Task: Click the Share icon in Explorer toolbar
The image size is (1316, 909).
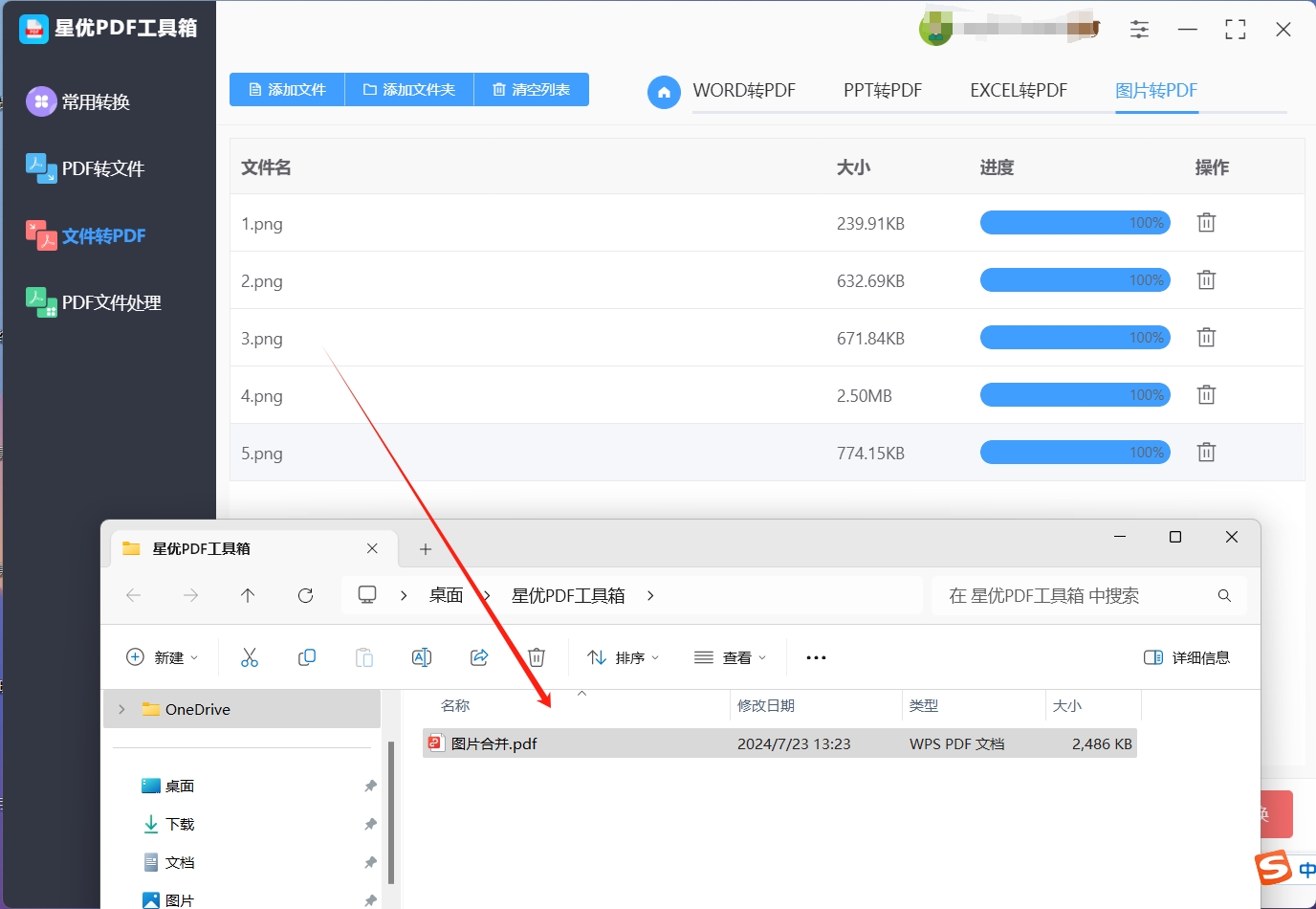Action: pyautogui.click(x=479, y=657)
